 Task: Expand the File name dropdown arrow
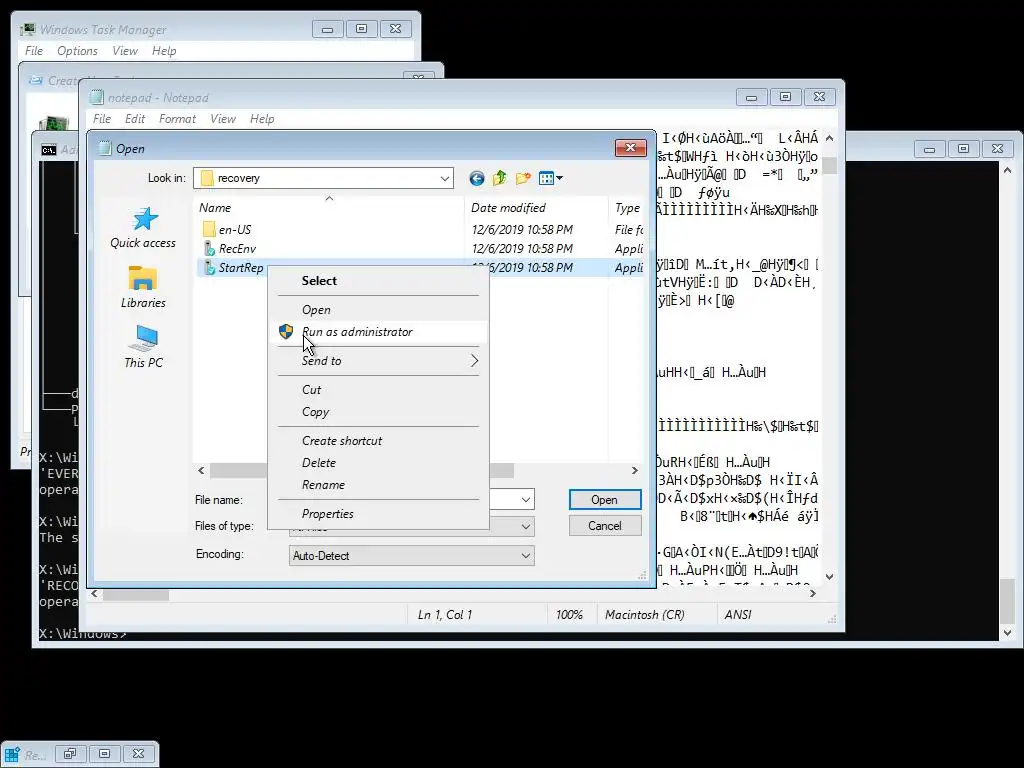(x=526, y=500)
